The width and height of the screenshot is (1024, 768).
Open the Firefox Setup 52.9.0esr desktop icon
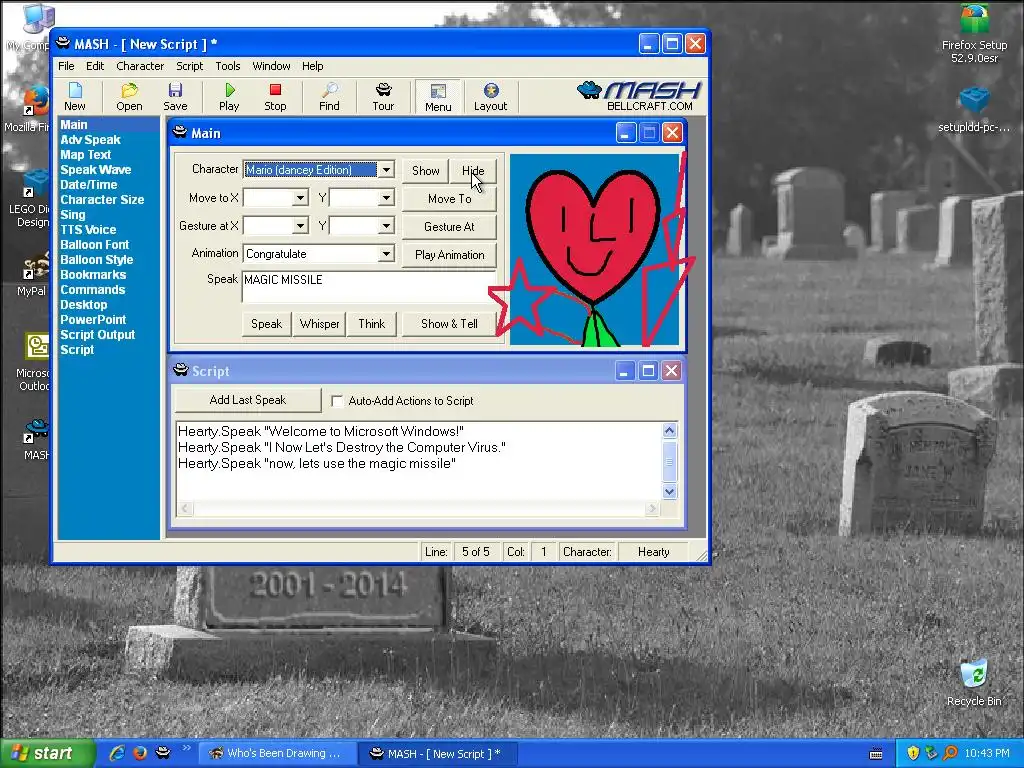pyautogui.click(x=974, y=34)
